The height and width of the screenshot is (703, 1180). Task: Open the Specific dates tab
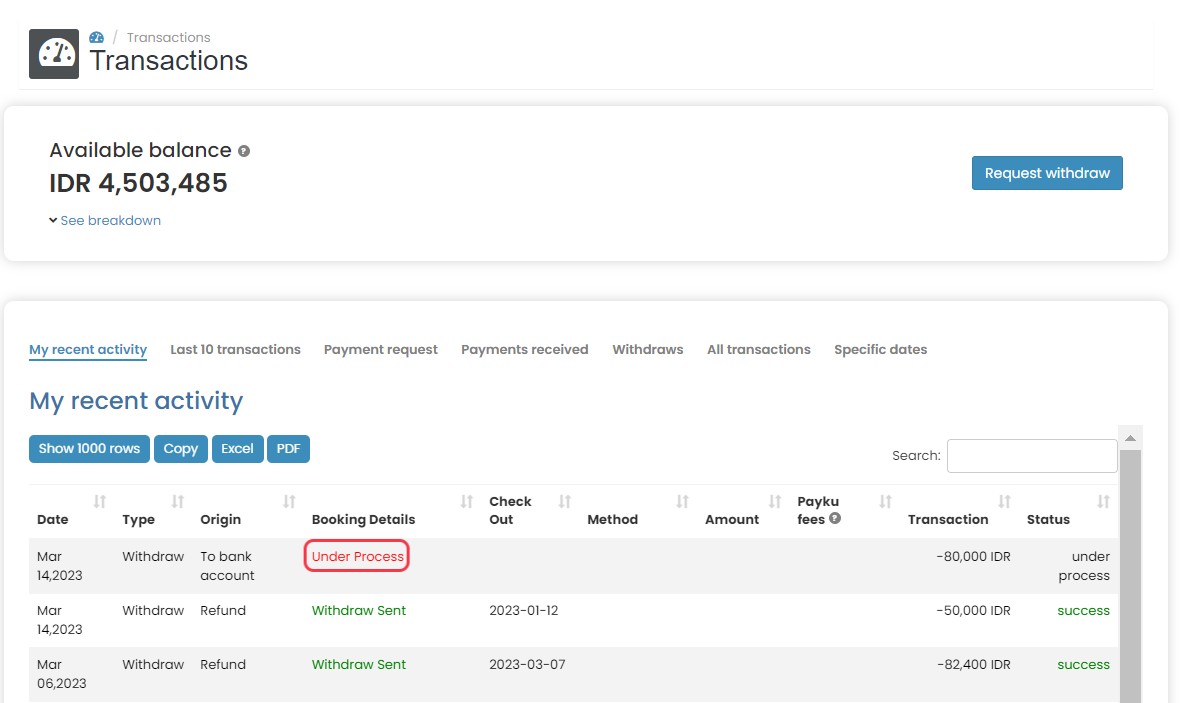(x=880, y=350)
